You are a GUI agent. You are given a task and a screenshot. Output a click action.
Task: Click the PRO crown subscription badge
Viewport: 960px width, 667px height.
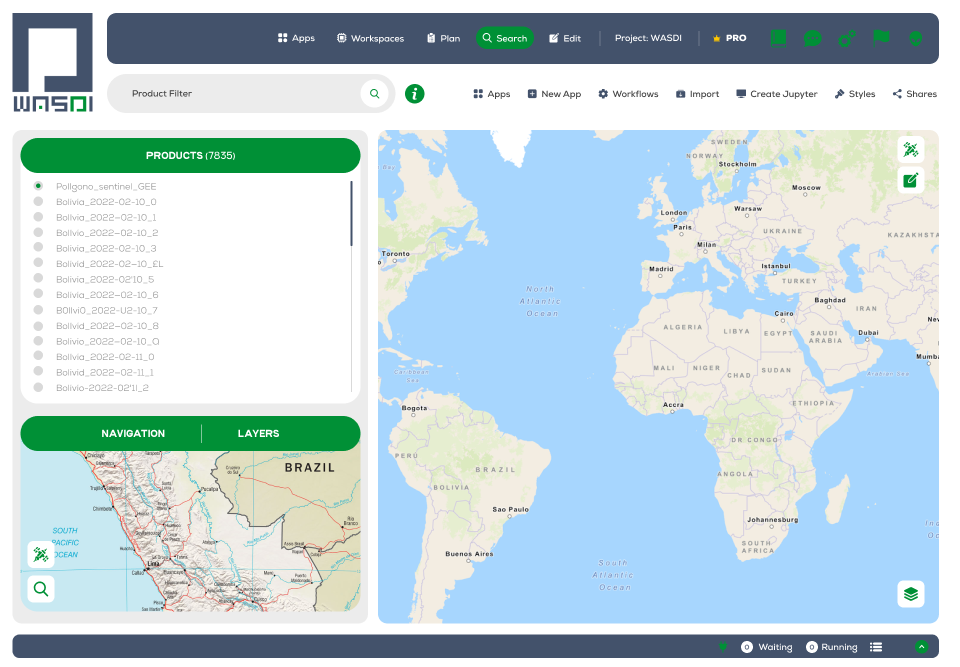[729, 38]
